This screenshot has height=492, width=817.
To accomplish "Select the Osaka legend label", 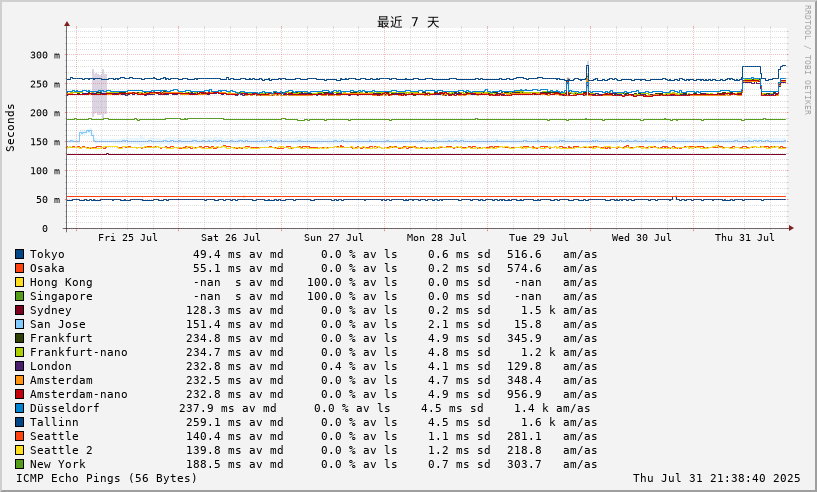I will pyautogui.click(x=47, y=268).
